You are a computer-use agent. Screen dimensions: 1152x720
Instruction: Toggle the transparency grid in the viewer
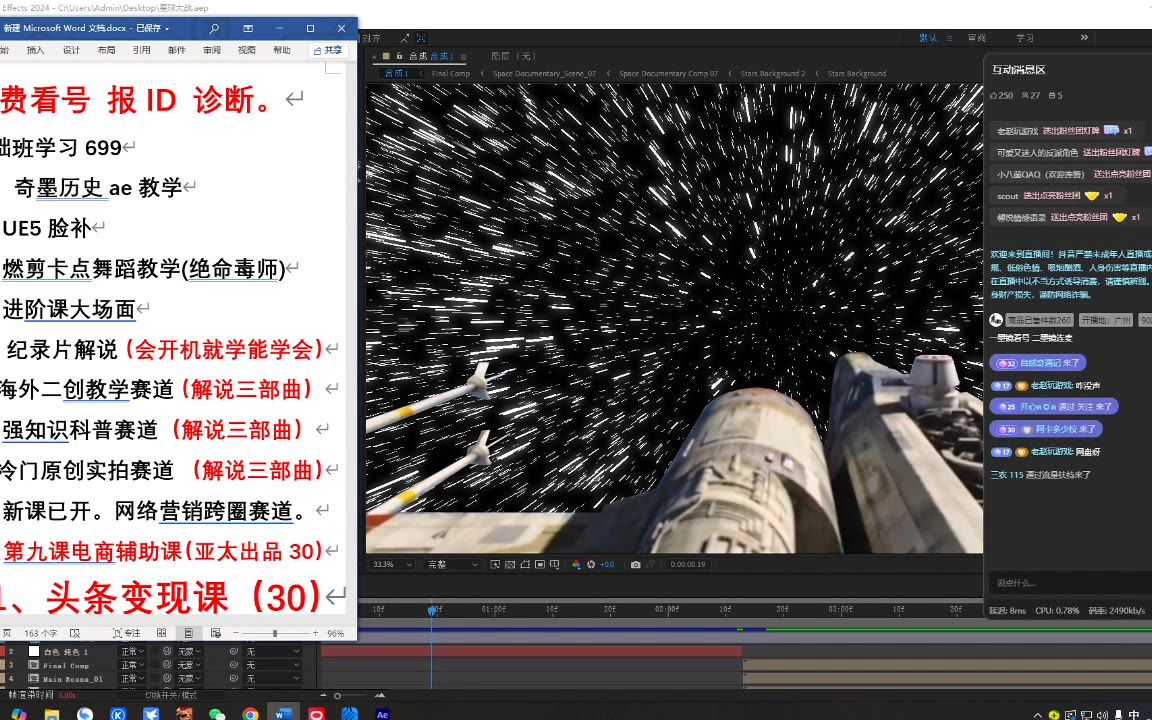tap(510, 564)
